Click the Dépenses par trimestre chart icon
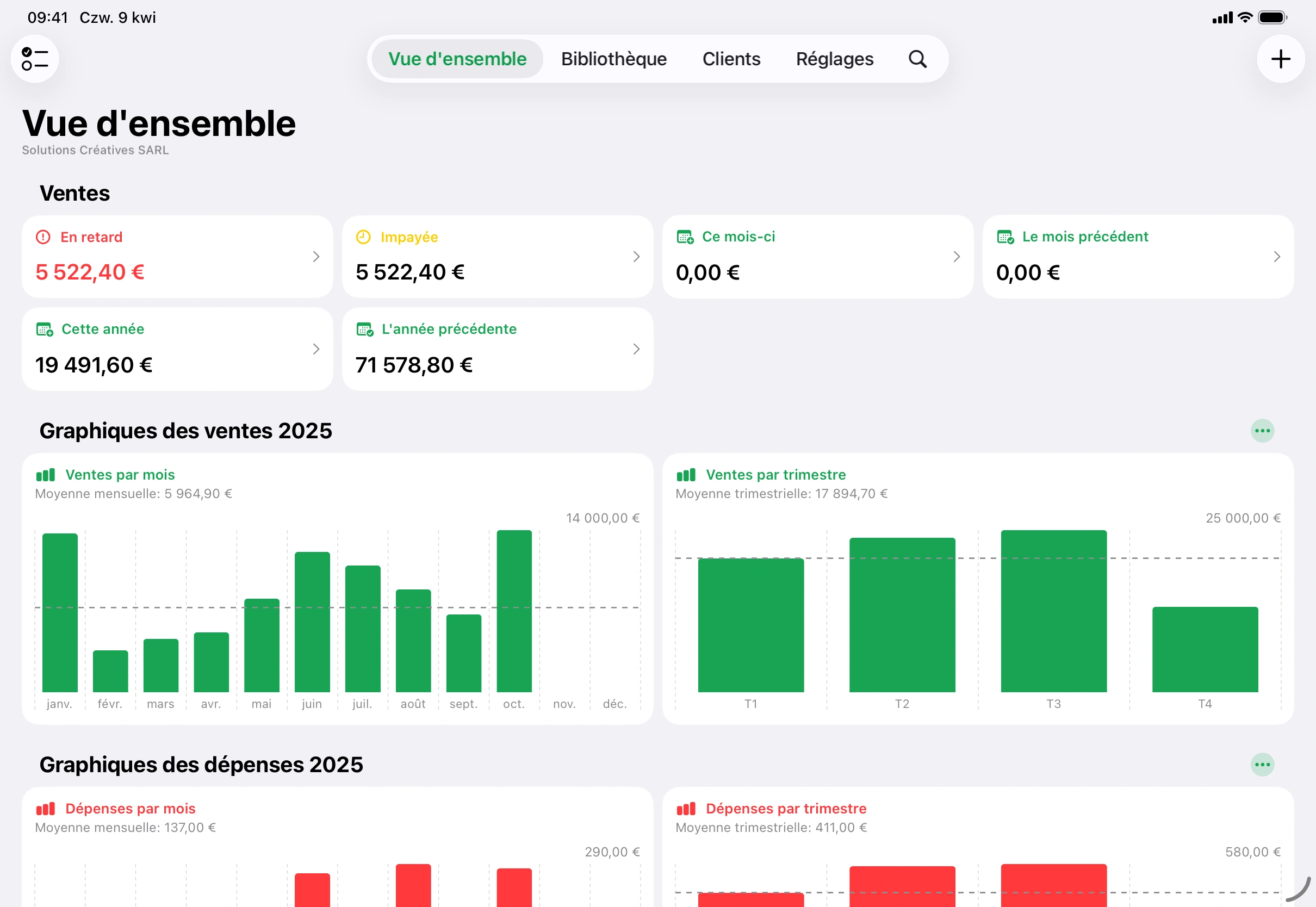 pyautogui.click(x=686, y=808)
